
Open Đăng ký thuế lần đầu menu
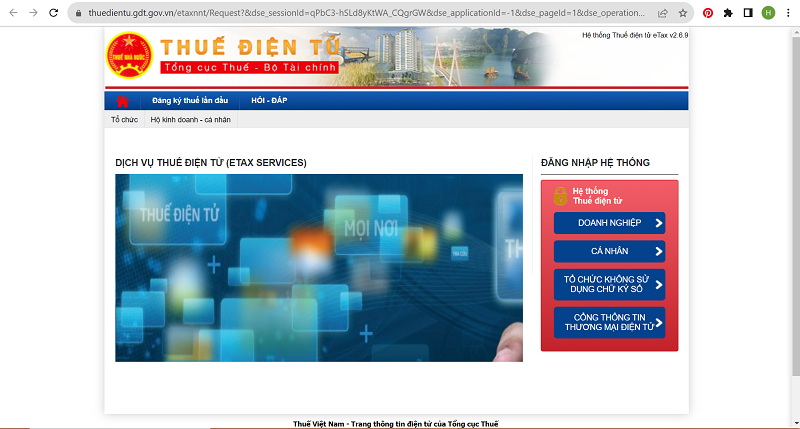coord(190,100)
